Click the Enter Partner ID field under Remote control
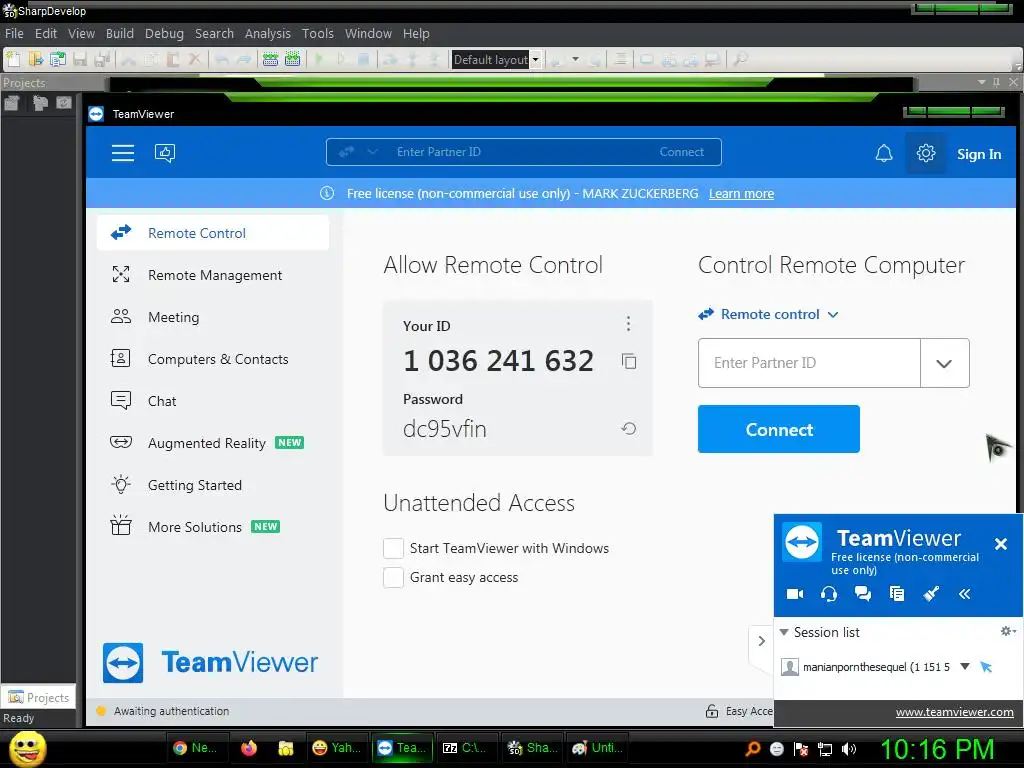 click(x=809, y=363)
